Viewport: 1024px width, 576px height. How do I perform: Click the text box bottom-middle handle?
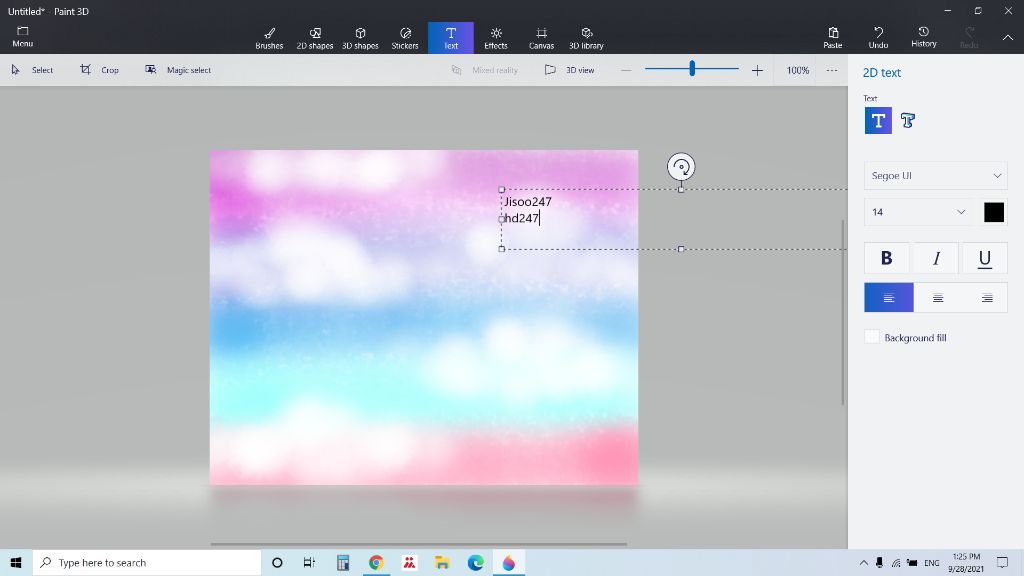pyautogui.click(x=680, y=249)
